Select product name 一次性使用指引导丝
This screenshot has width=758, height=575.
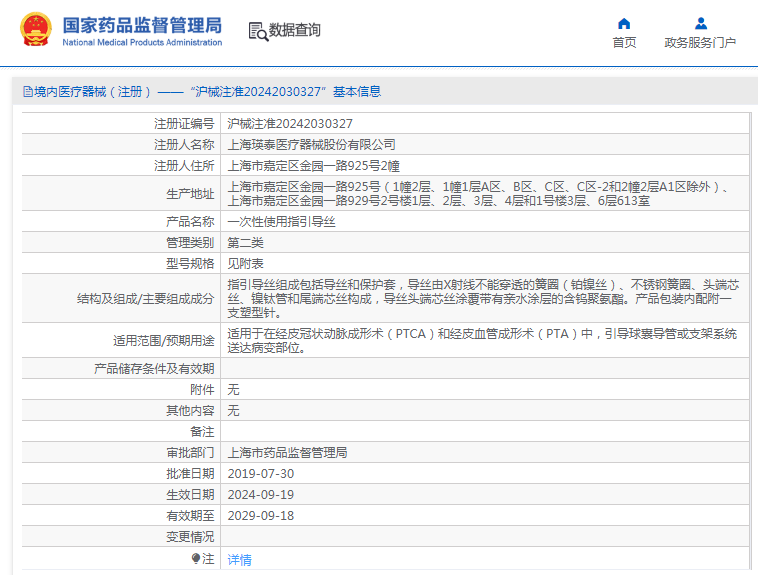tap(281, 221)
